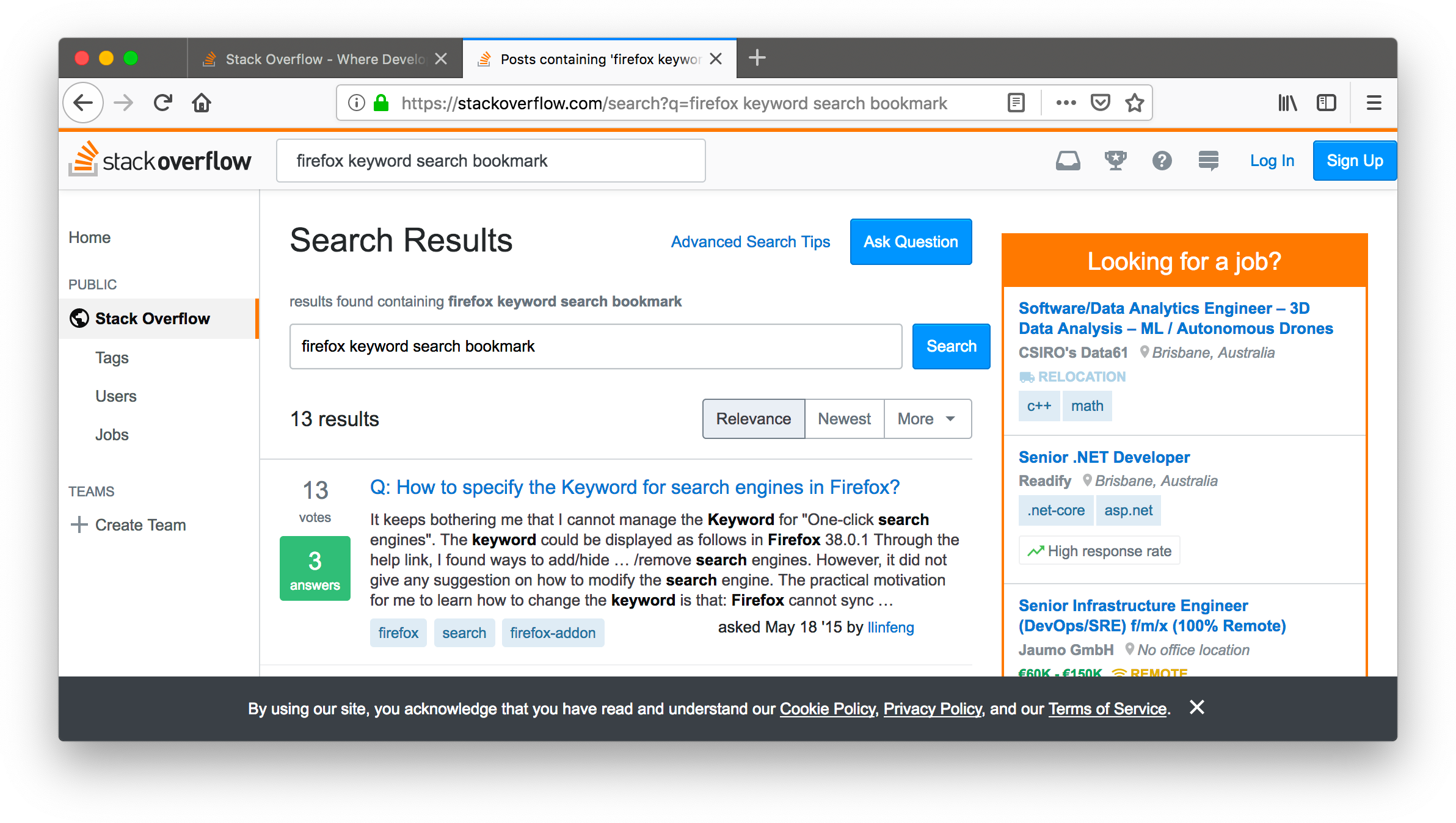Sort results by Relevance
This screenshot has height=823, width=1456.
[x=754, y=419]
